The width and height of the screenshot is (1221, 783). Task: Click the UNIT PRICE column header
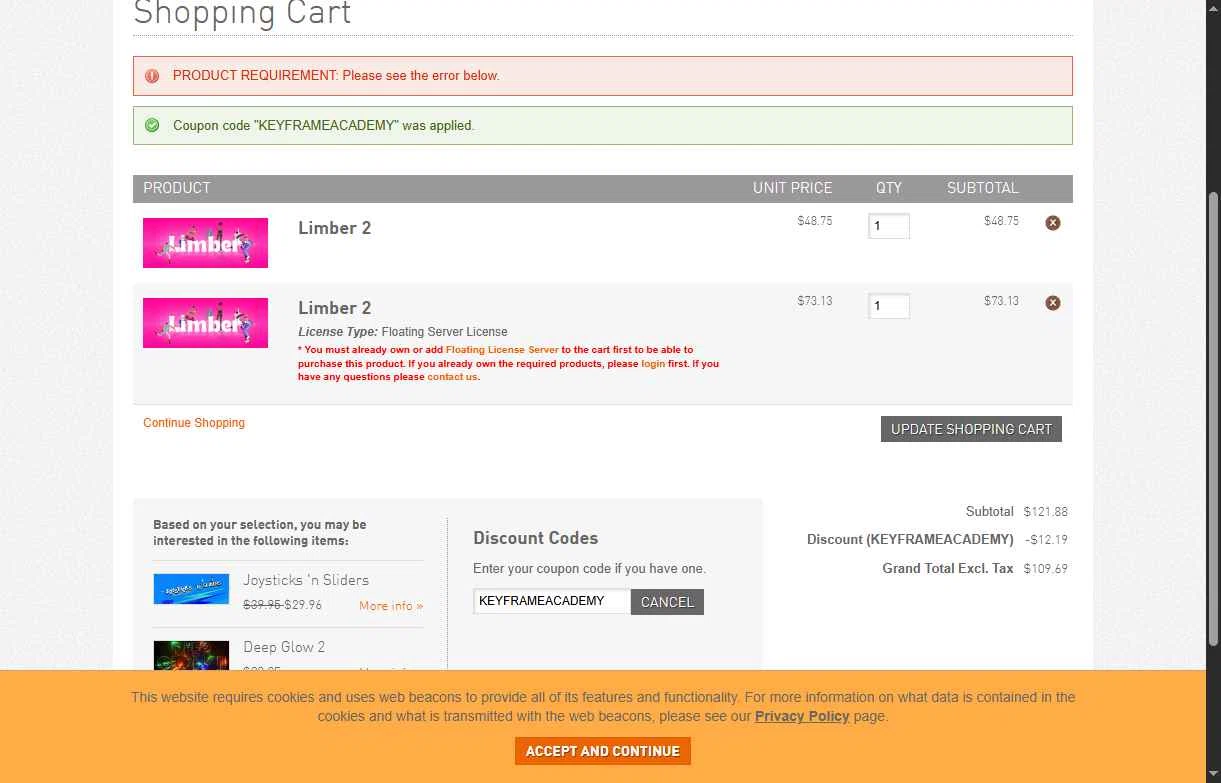tap(792, 188)
